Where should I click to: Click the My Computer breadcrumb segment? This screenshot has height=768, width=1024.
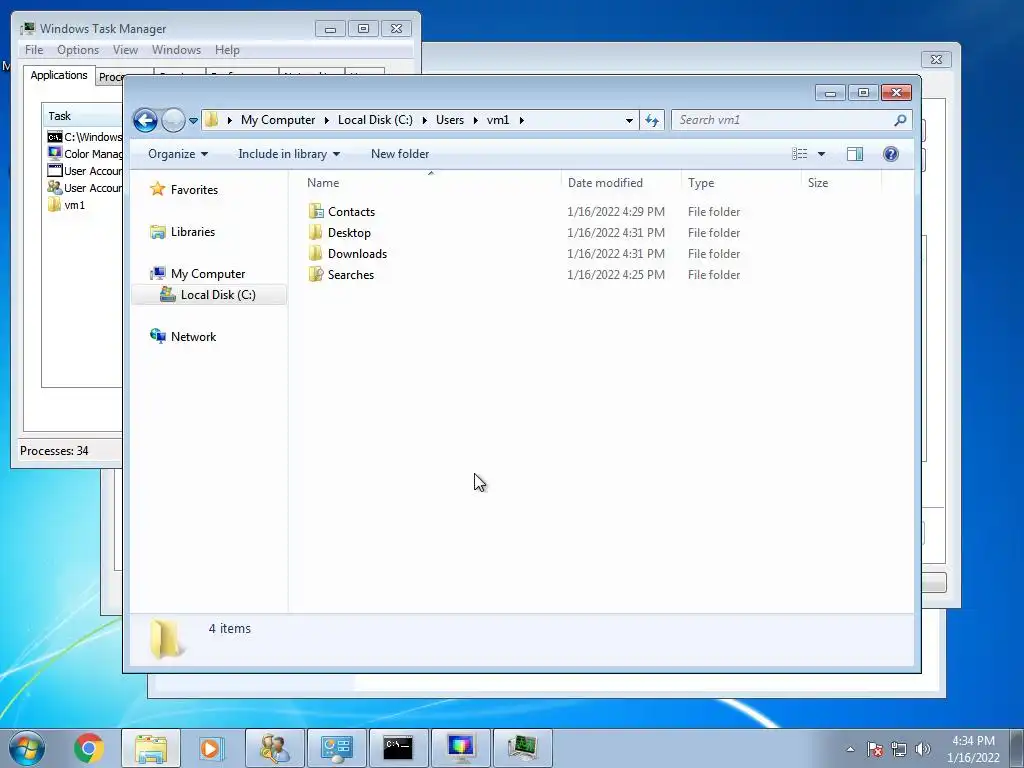[x=278, y=120]
